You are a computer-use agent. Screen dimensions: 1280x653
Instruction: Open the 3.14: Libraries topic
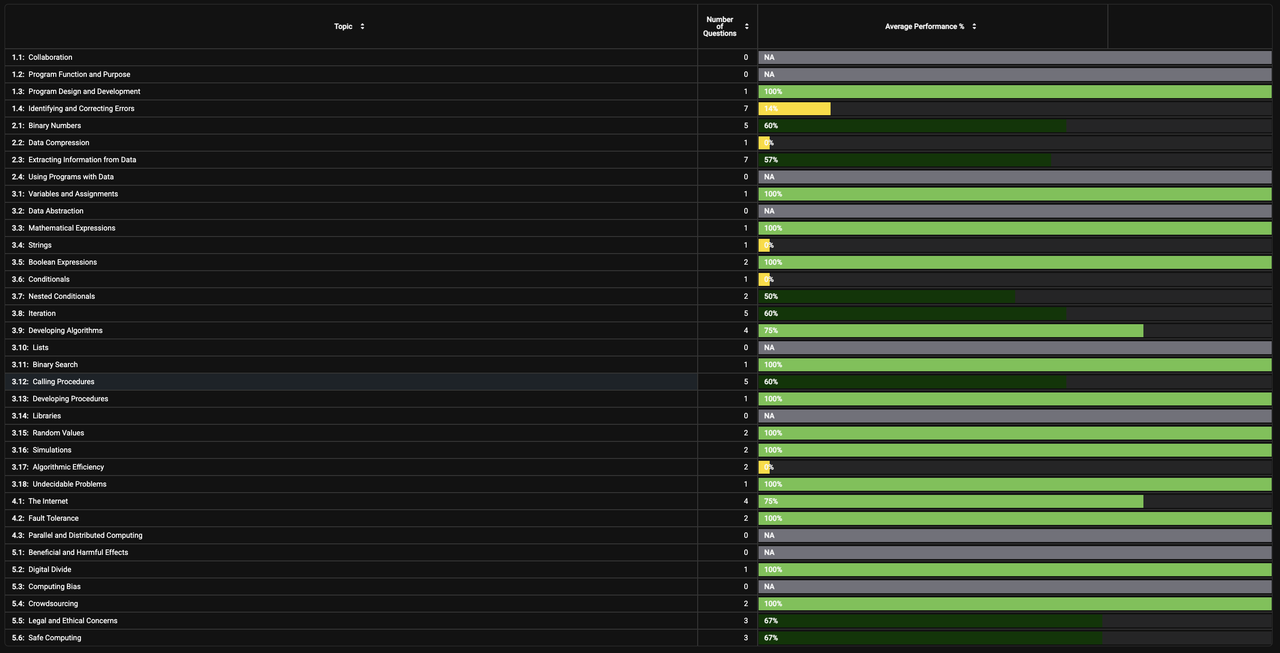click(36, 414)
